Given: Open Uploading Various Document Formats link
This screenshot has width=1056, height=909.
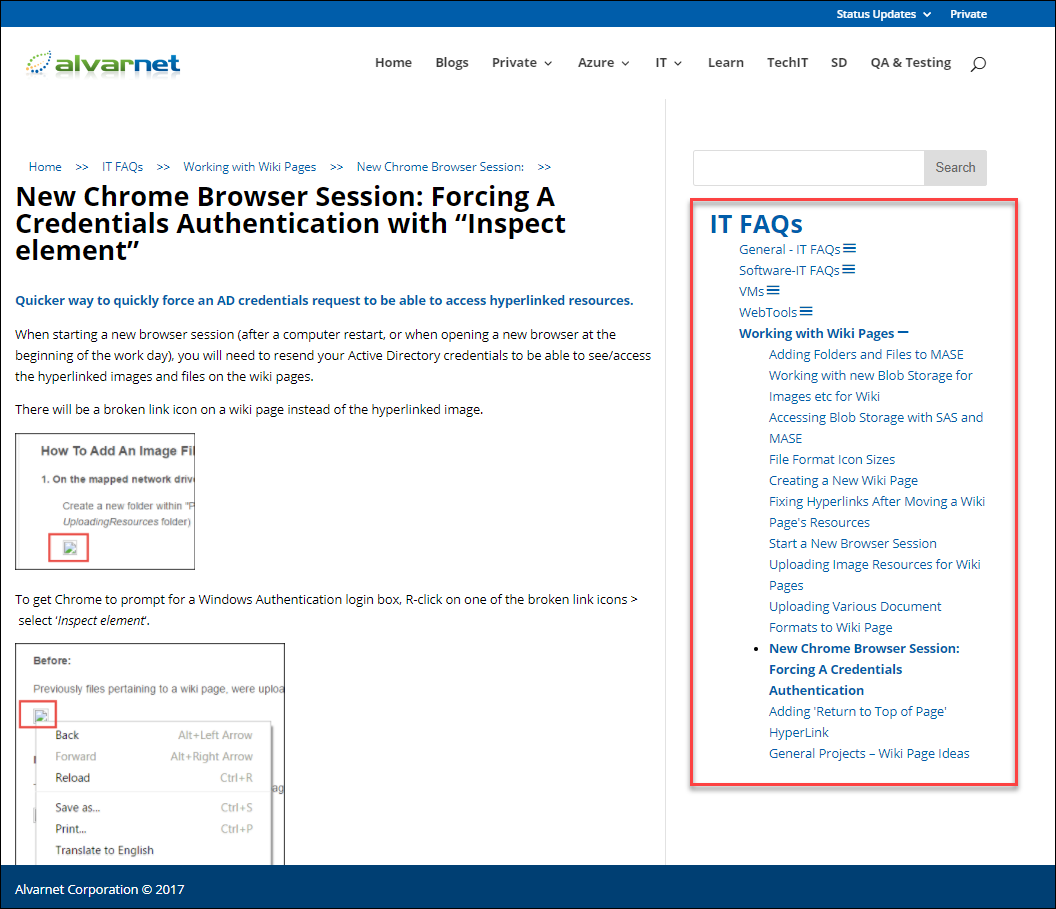Looking at the screenshot, I should coord(855,617).
